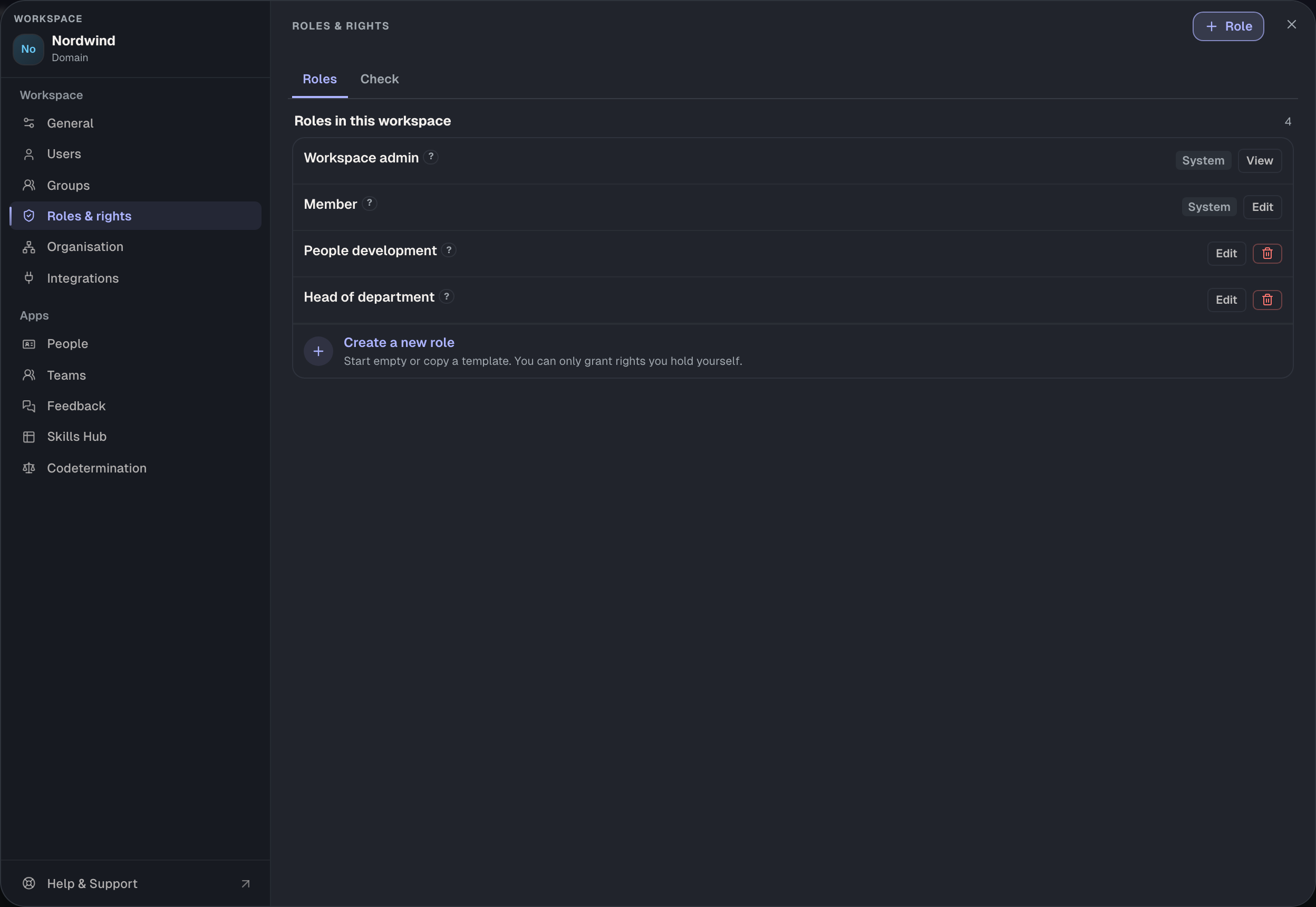Click the help icon next to Member
This screenshot has width=1316, height=907.
370,203
